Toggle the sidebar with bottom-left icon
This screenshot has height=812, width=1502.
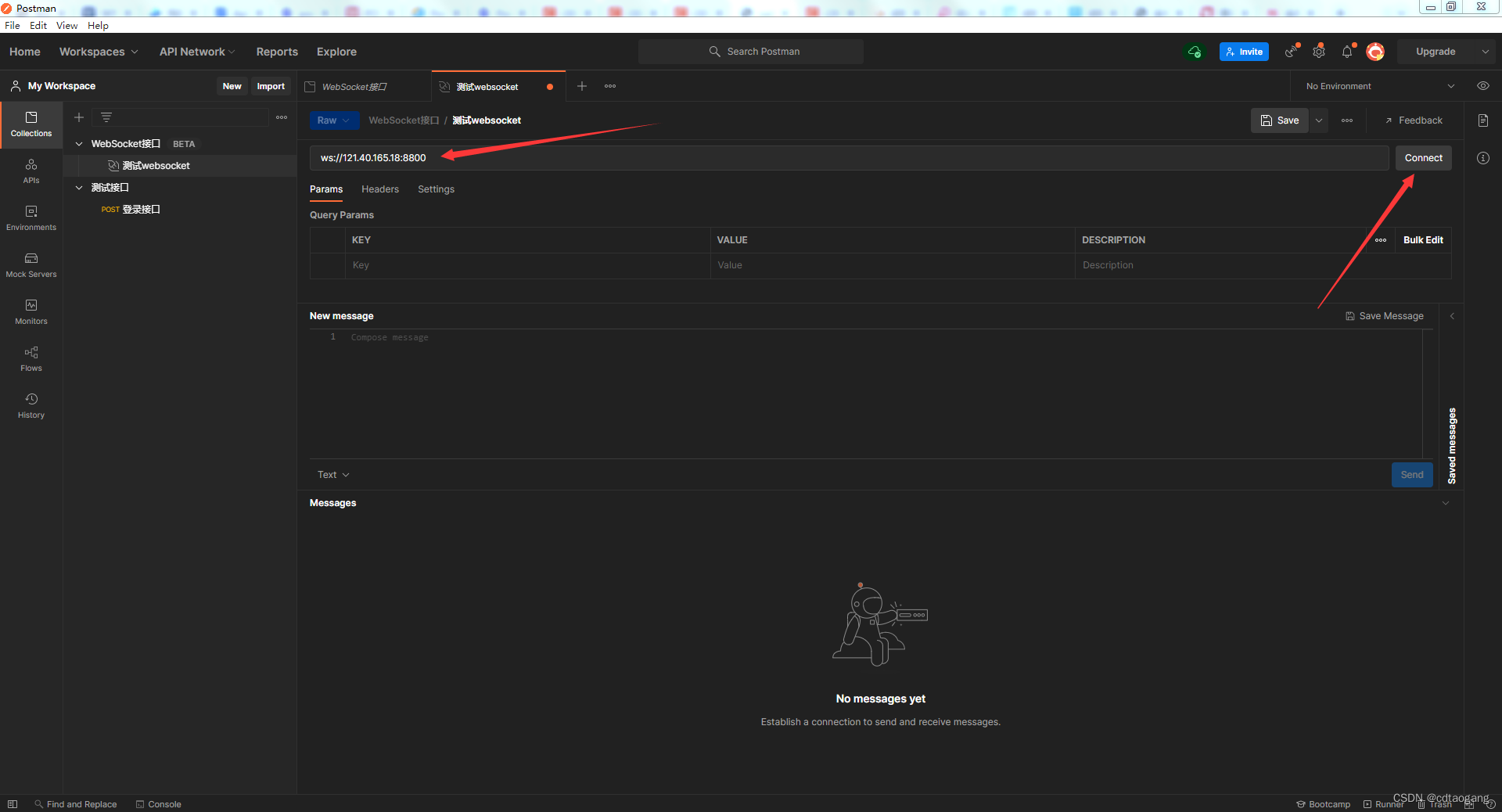coord(13,804)
